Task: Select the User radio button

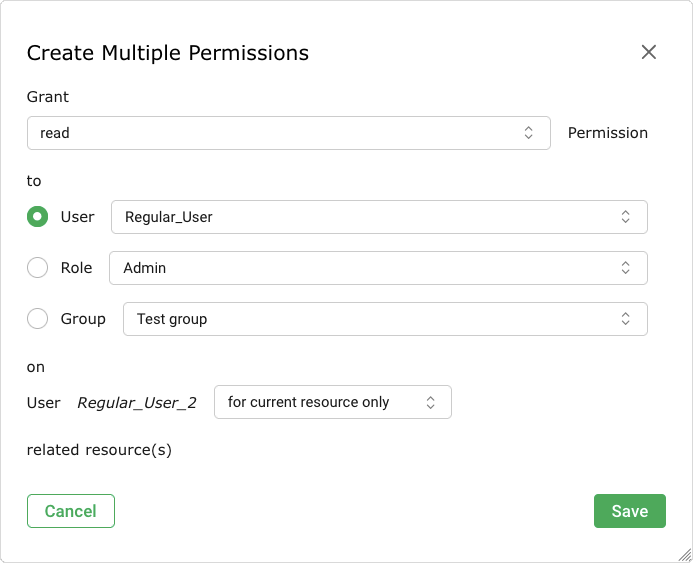Action: (38, 217)
